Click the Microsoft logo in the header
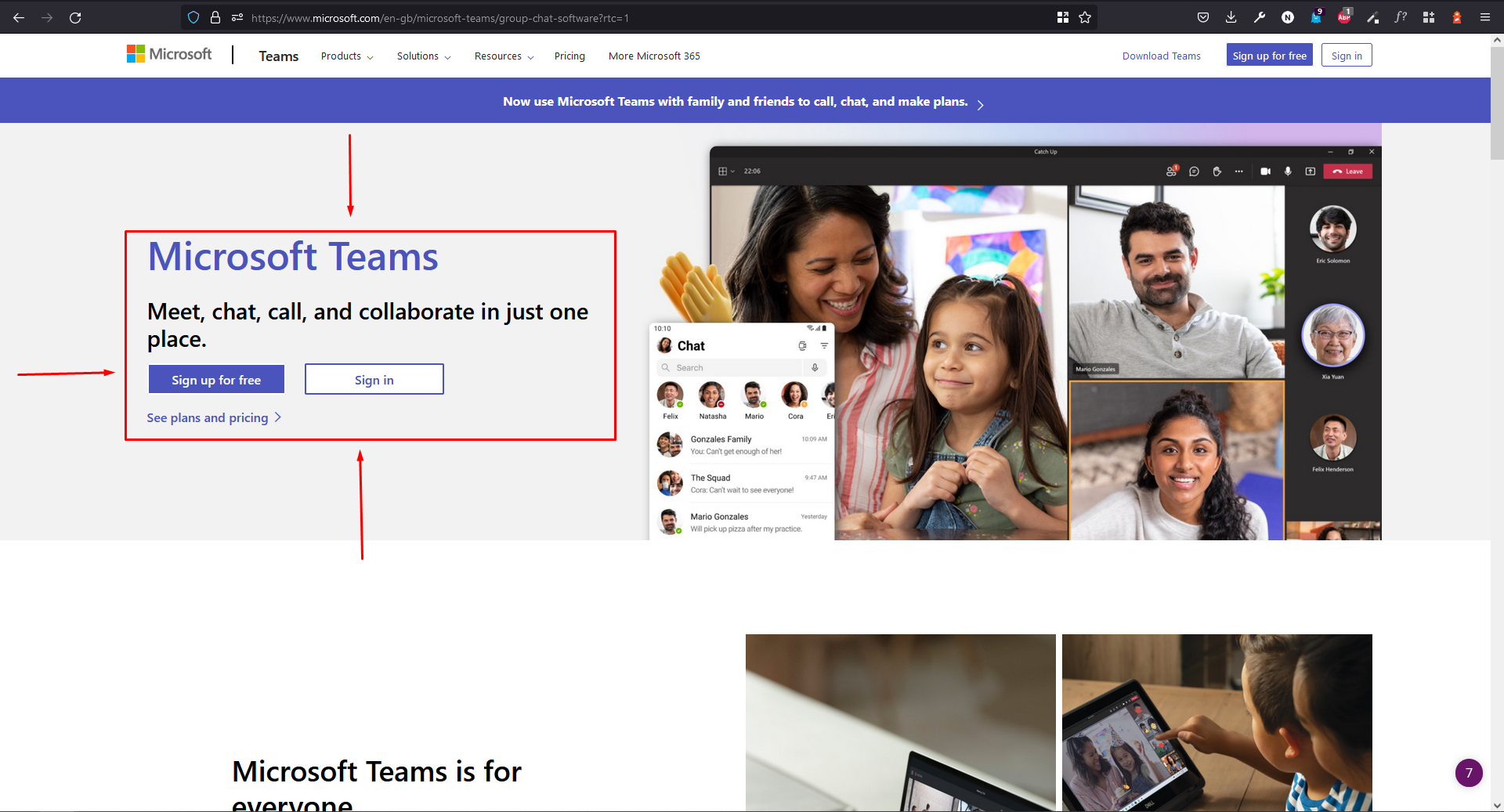The image size is (1504, 812). pyautogui.click(x=169, y=54)
